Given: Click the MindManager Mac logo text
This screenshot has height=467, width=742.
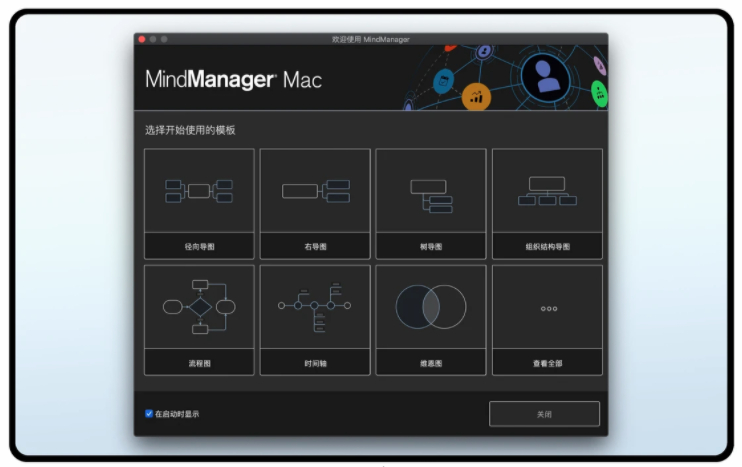Looking at the screenshot, I should click(x=233, y=79).
